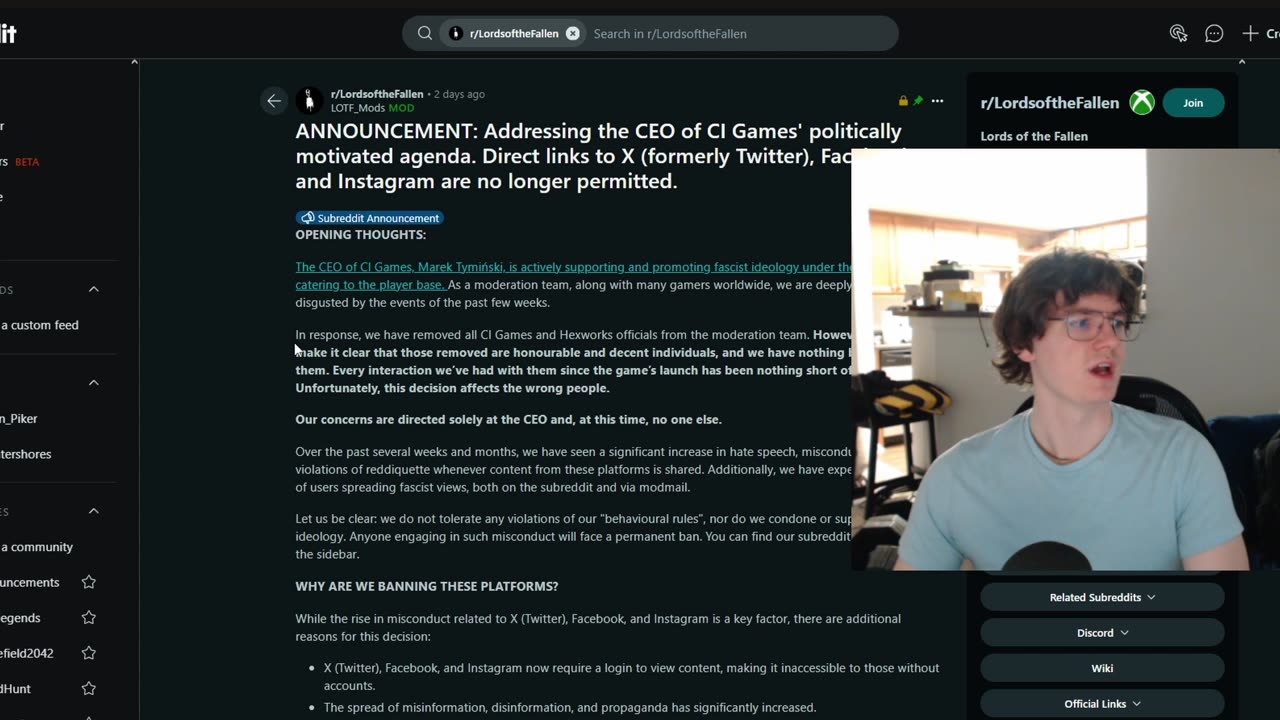Open the 'dHunt' community entry

15,688
